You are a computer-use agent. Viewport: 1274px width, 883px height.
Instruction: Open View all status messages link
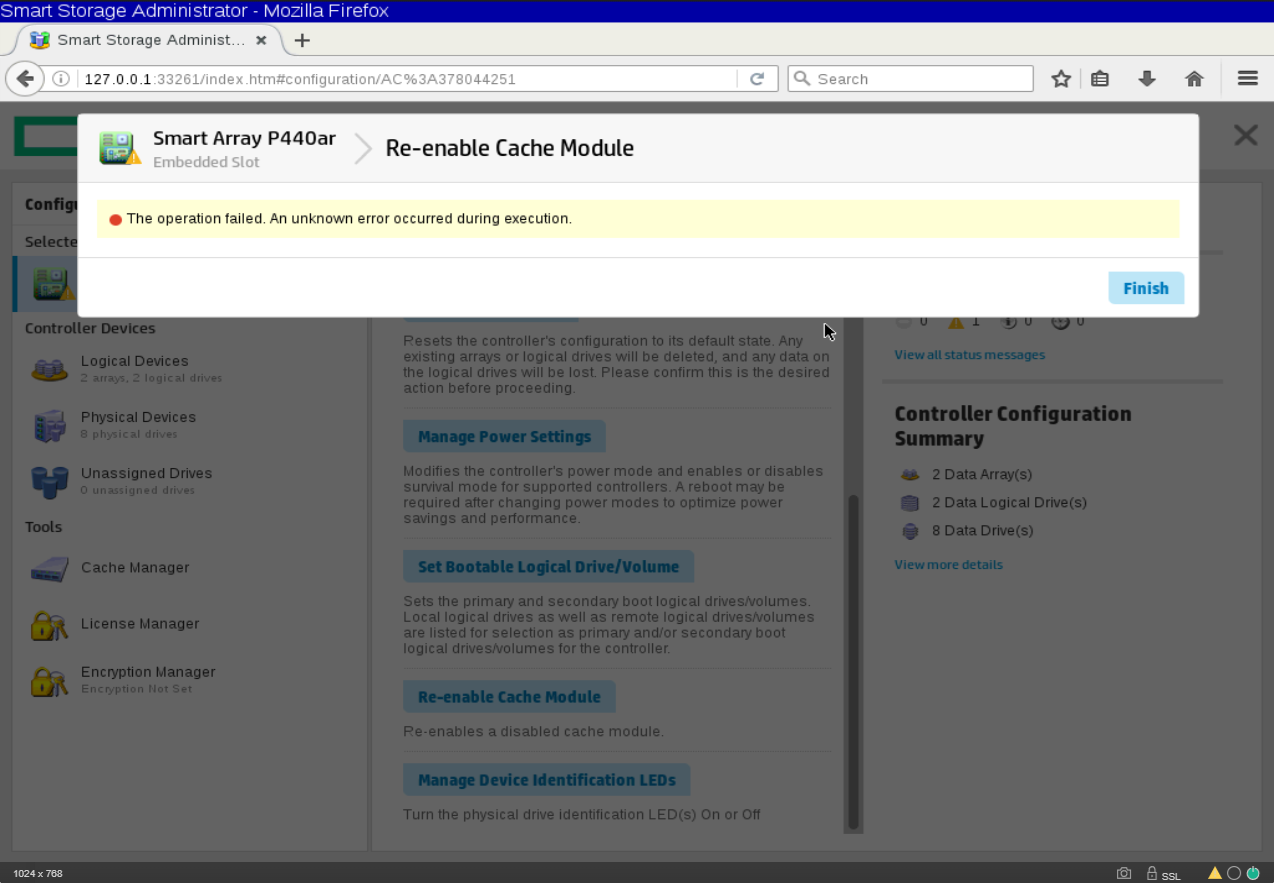tap(969, 355)
